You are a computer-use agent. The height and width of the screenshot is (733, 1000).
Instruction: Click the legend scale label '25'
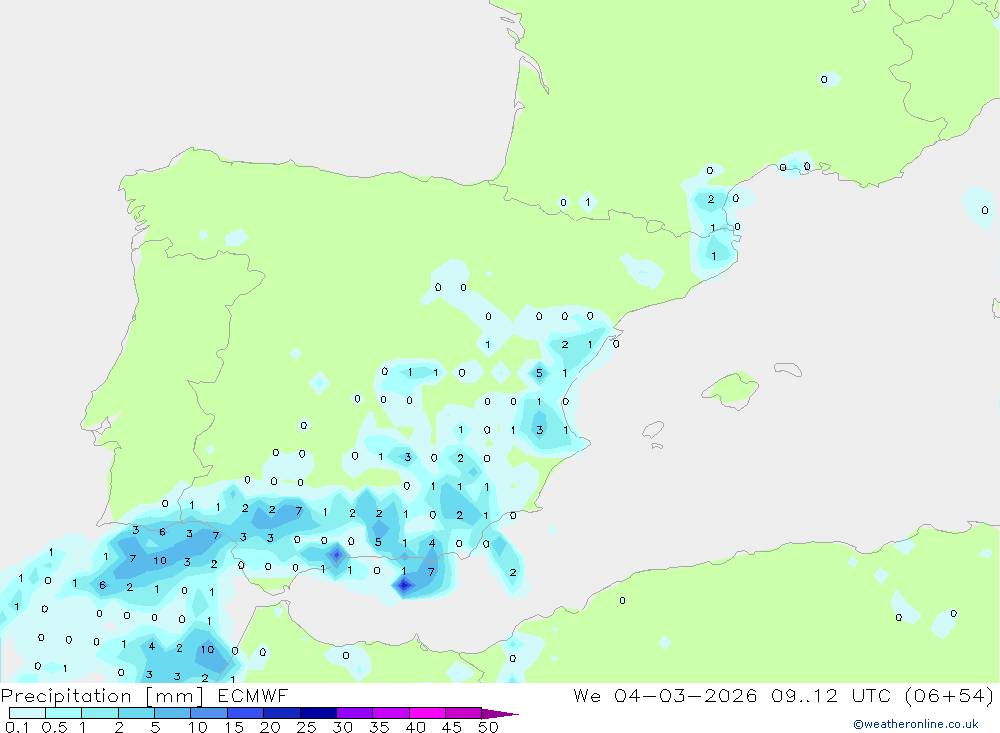(x=307, y=727)
